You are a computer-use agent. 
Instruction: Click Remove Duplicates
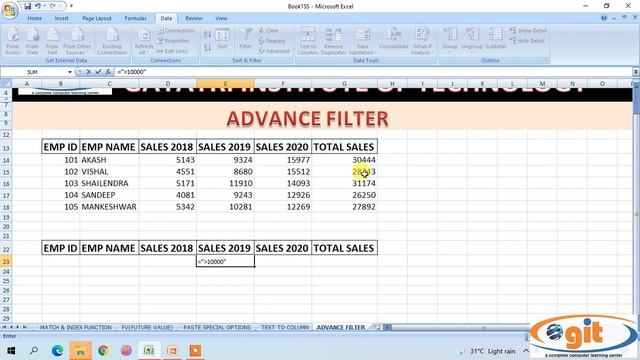tap(333, 41)
